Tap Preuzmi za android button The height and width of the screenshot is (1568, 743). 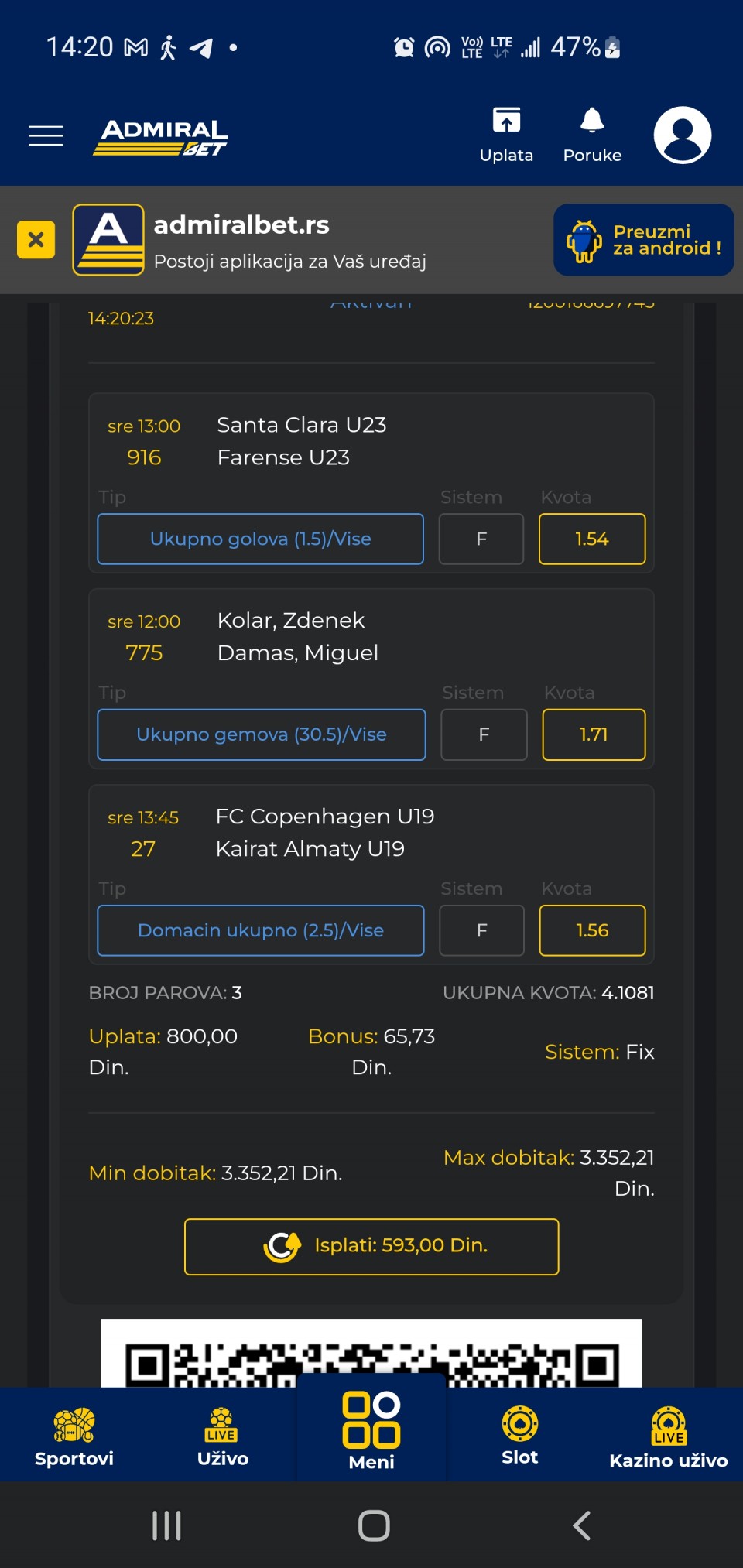643,240
